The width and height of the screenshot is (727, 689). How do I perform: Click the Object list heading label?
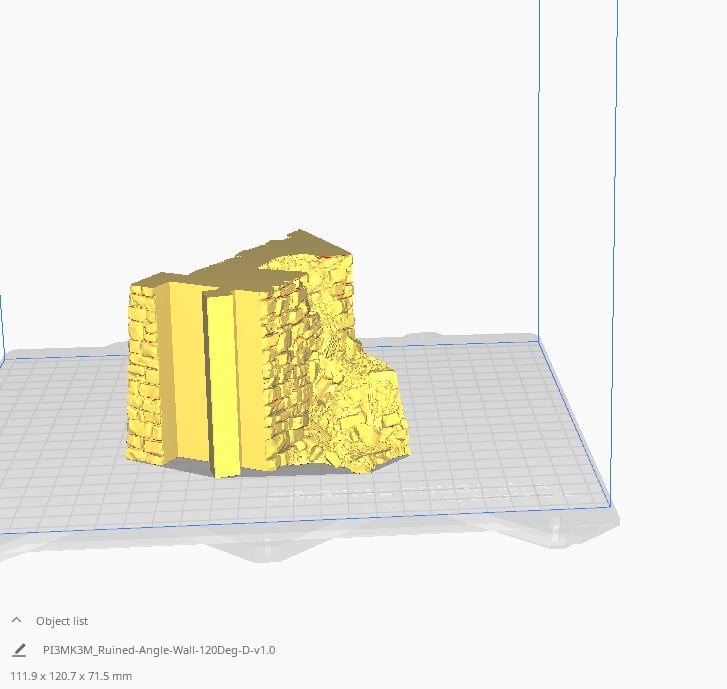pyautogui.click(x=62, y=621)
